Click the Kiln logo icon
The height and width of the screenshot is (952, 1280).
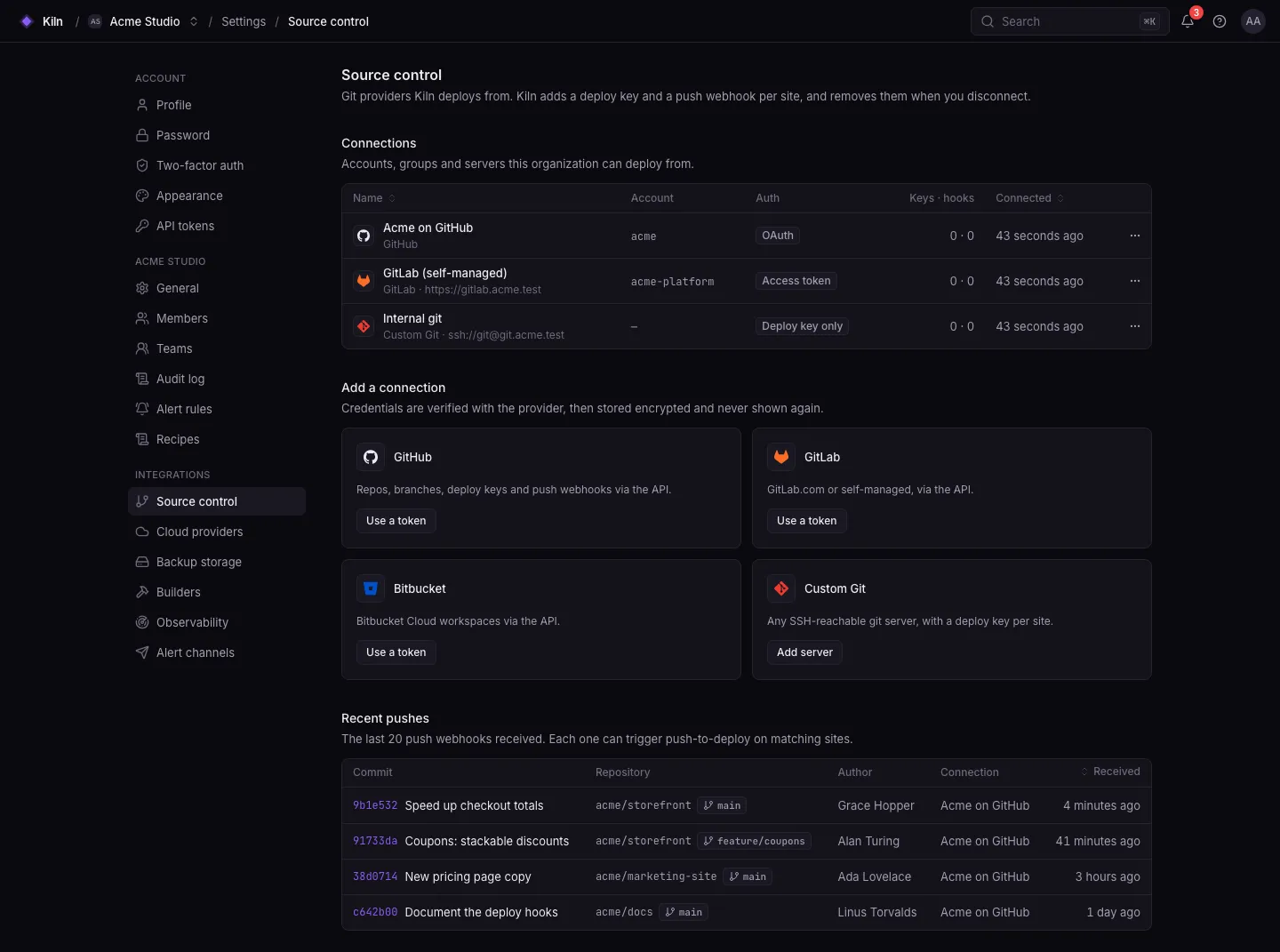coord(27,21)
